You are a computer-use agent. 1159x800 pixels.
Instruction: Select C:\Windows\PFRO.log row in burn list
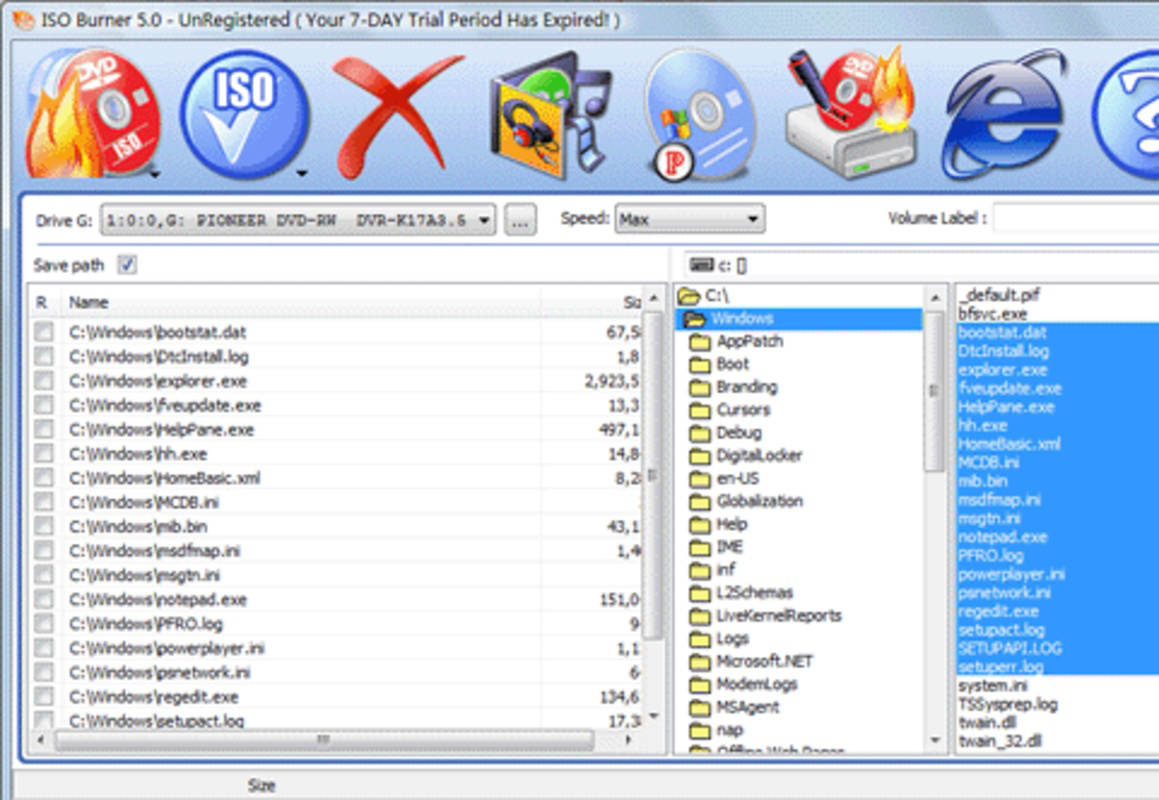point(336,624)
